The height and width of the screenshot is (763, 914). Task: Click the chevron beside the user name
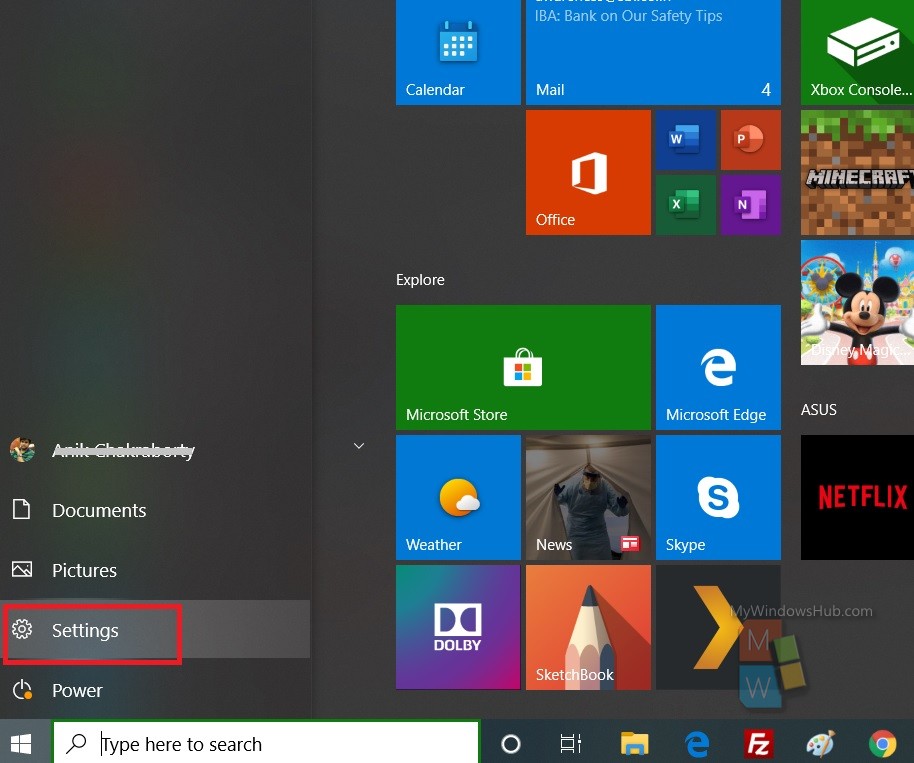(359, 446)
